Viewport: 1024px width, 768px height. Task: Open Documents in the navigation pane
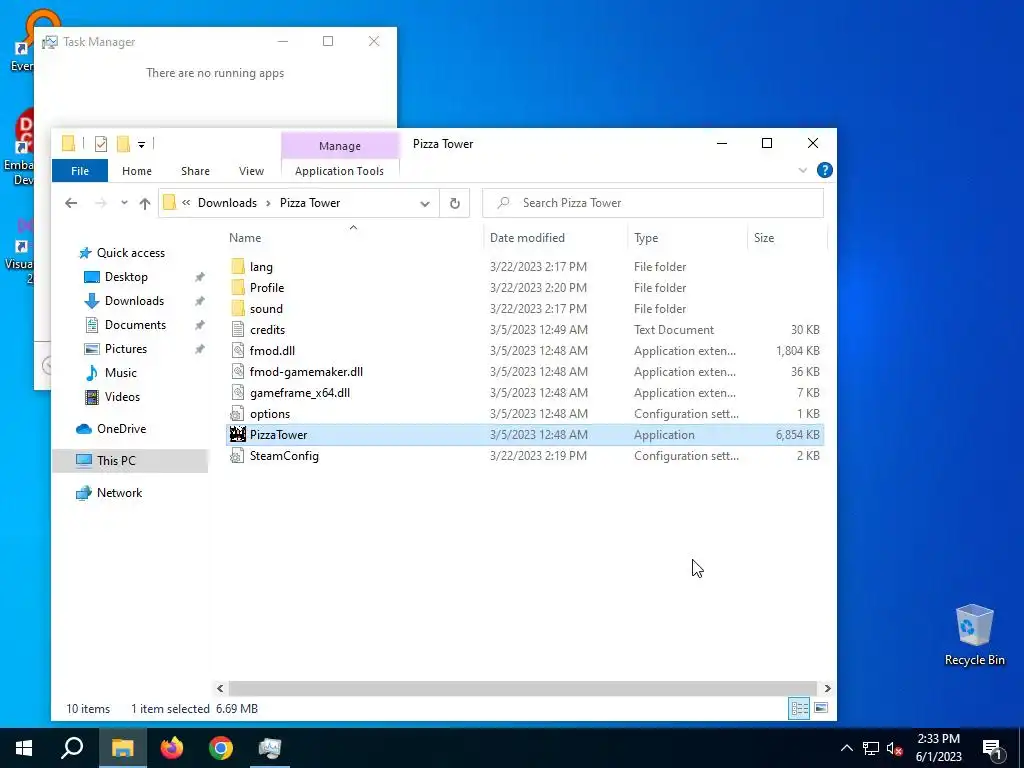(x=135, y=325)
